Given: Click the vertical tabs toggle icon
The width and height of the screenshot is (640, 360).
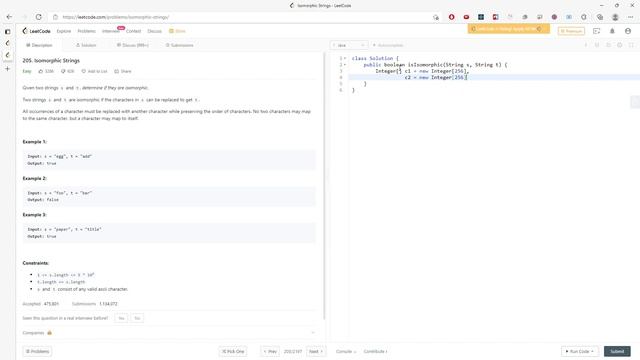Looking at the screenshot, I should tap(7, 31).
